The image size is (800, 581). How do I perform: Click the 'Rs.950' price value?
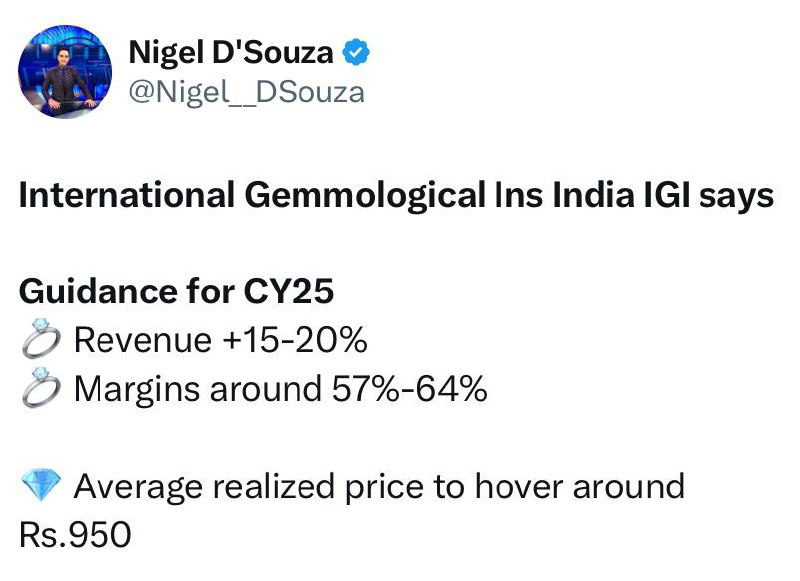click(x=75, y=535)
